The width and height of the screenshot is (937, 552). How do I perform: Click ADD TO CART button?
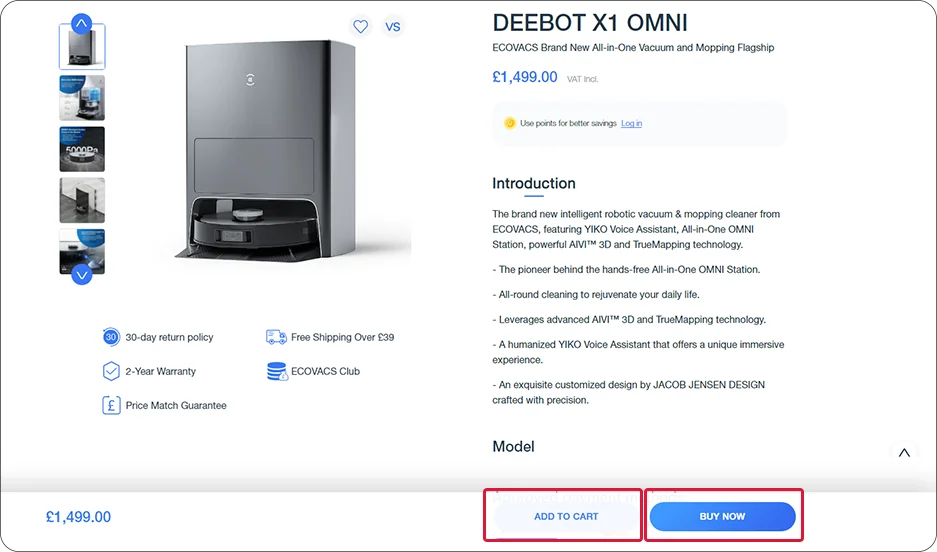pyautogui.click(x=566, y=516)
